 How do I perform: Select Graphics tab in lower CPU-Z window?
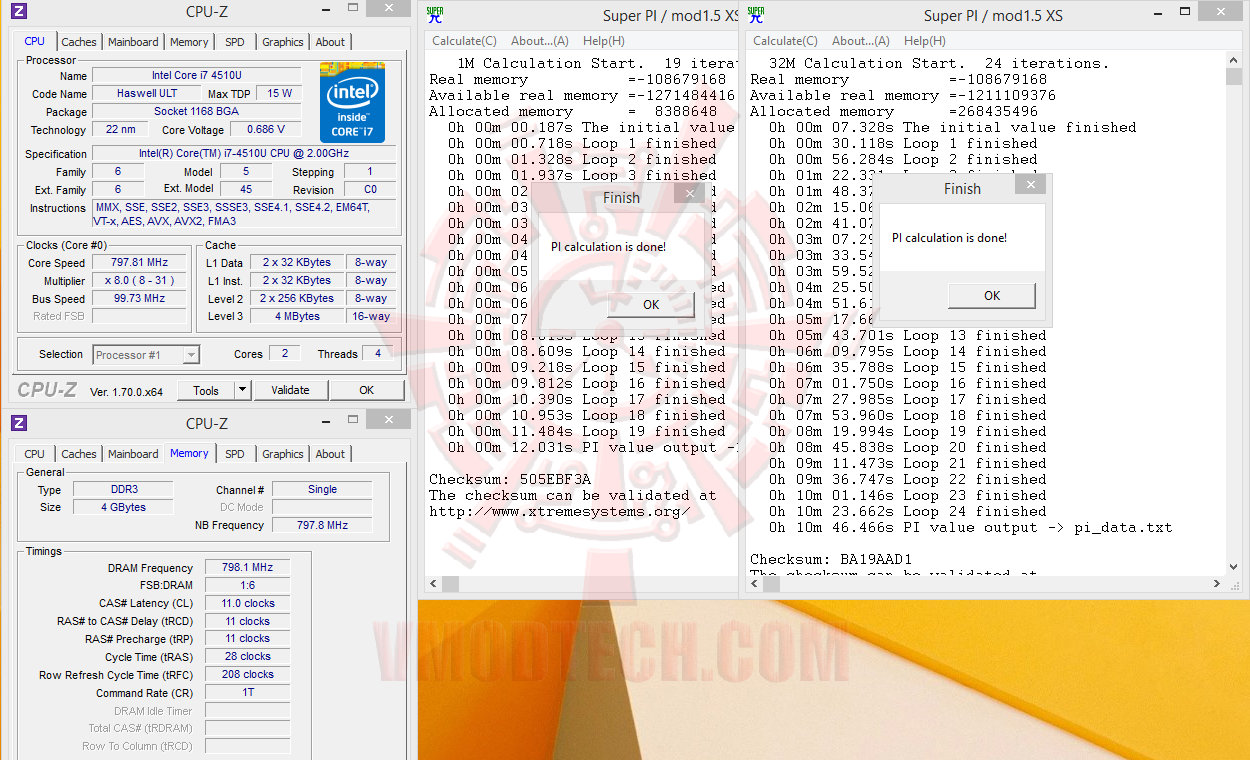[x=282, y=454]
